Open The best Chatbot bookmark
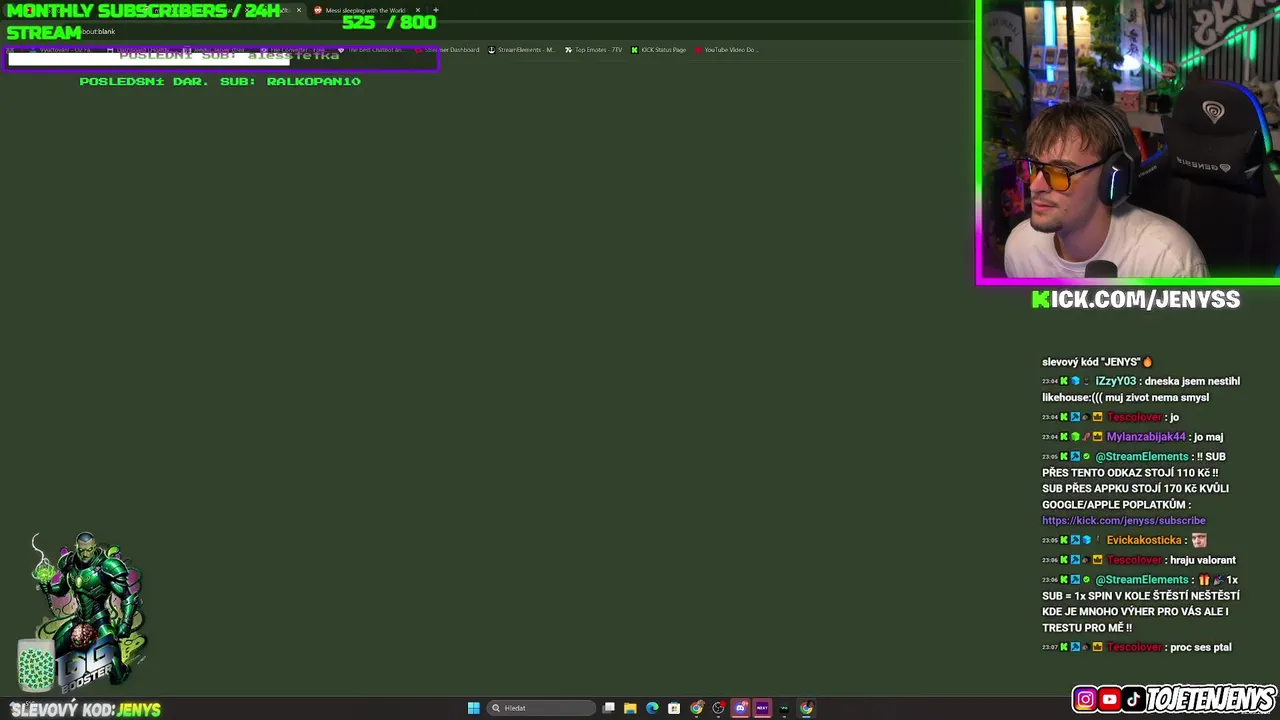Screen dimensions: 1280x720 click(x=370, y=50)
